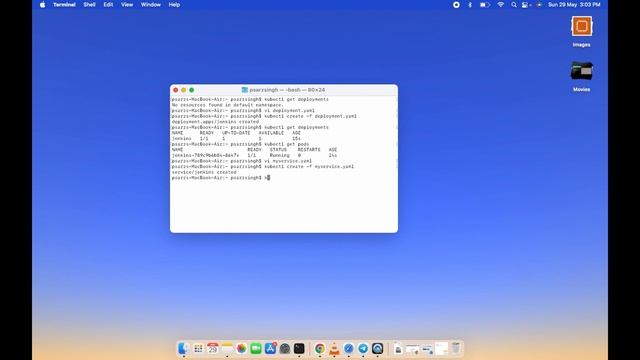Open FaceTime from the dock
This screenshot has width=640, height=360.
click(x=256, y=349)
